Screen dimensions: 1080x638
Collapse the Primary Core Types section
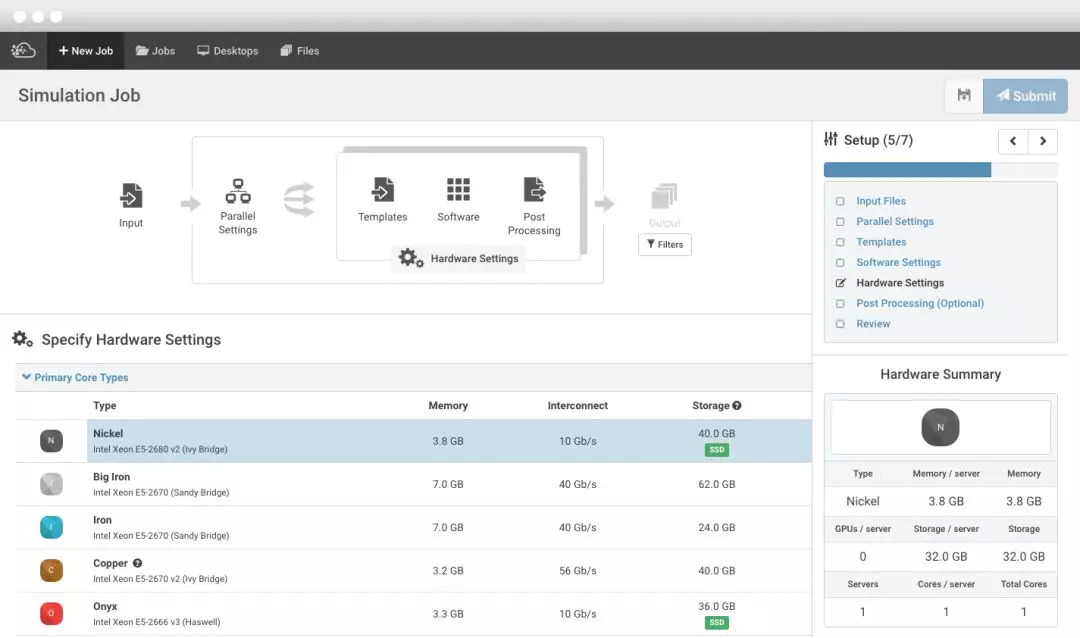coord(27,377)
